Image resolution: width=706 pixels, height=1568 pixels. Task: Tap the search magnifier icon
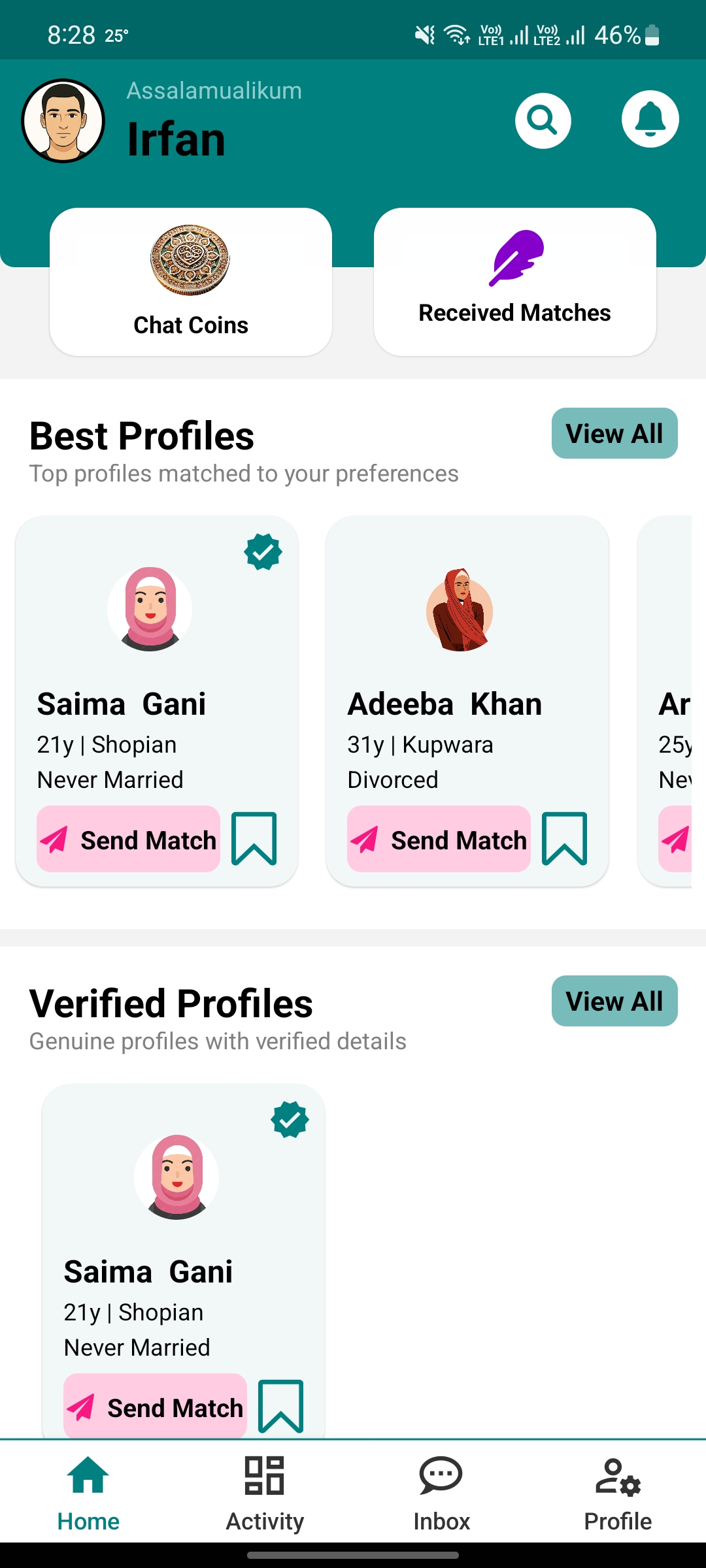pyautogui.click(x=543, y=121)
